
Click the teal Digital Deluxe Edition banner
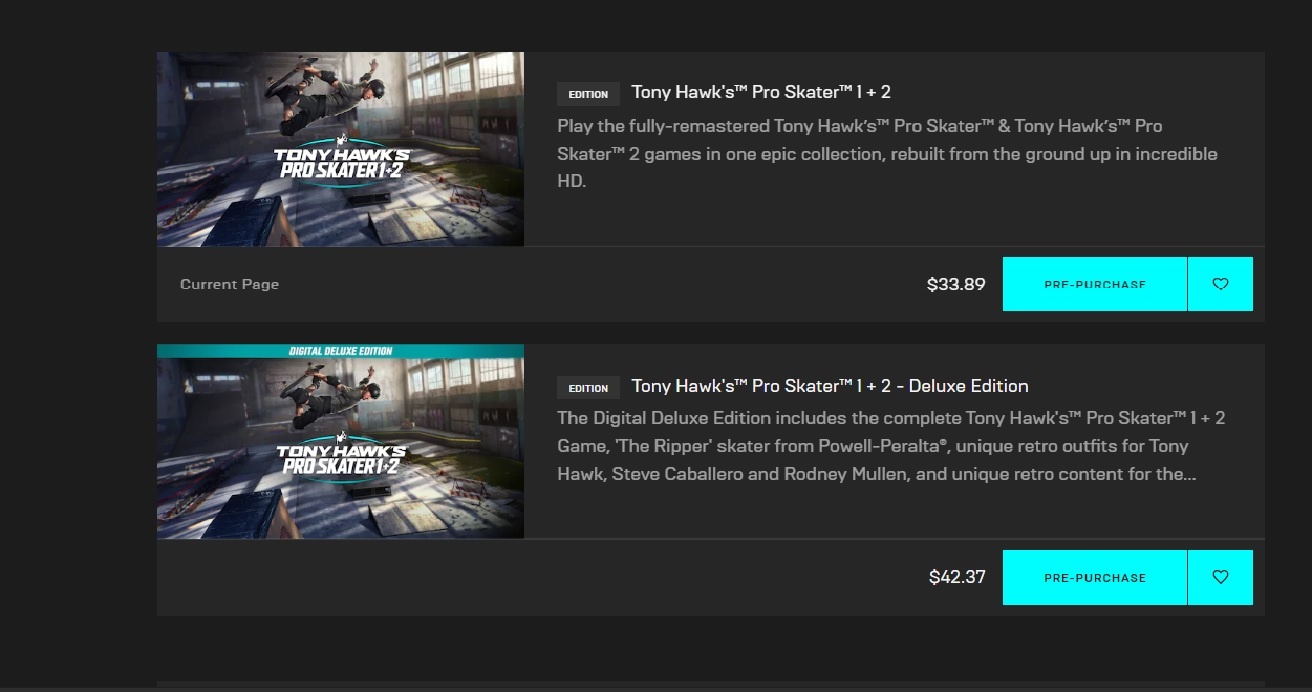tap(340, 351)
